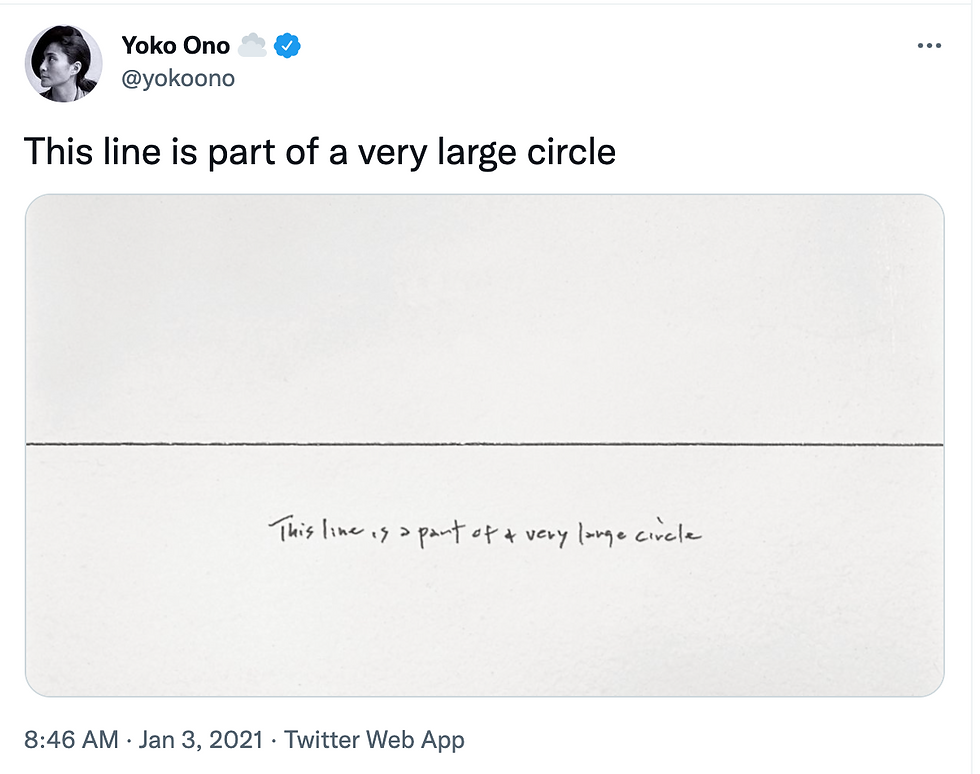Click the handwritten word 'circle' in the image
Image resolution: width=980 pixels, height=774 pixels.
pyautogui.click(x=669, y=532)
